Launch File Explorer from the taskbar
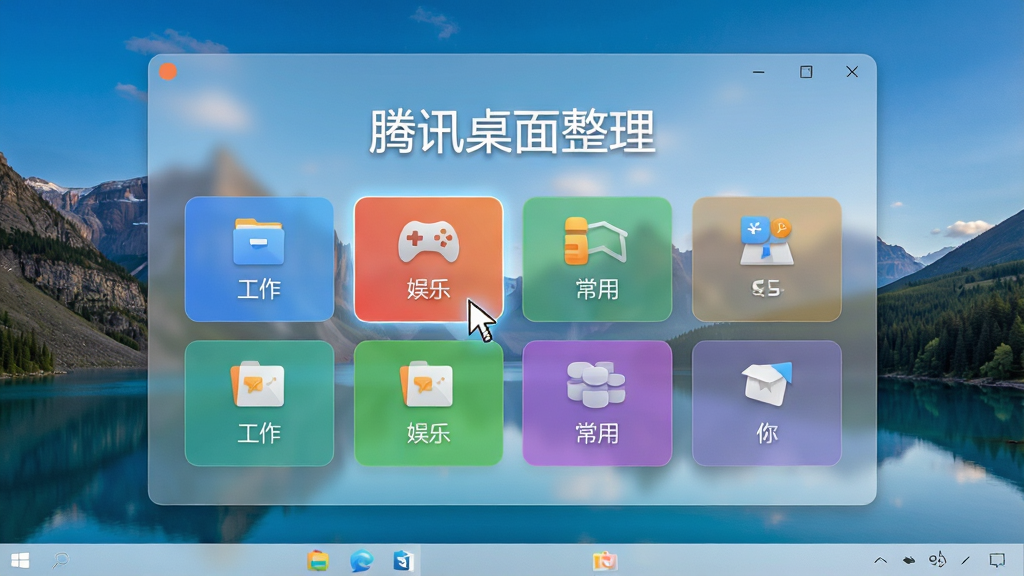This screenshot has height=576, width=1024. coord(318,560)
